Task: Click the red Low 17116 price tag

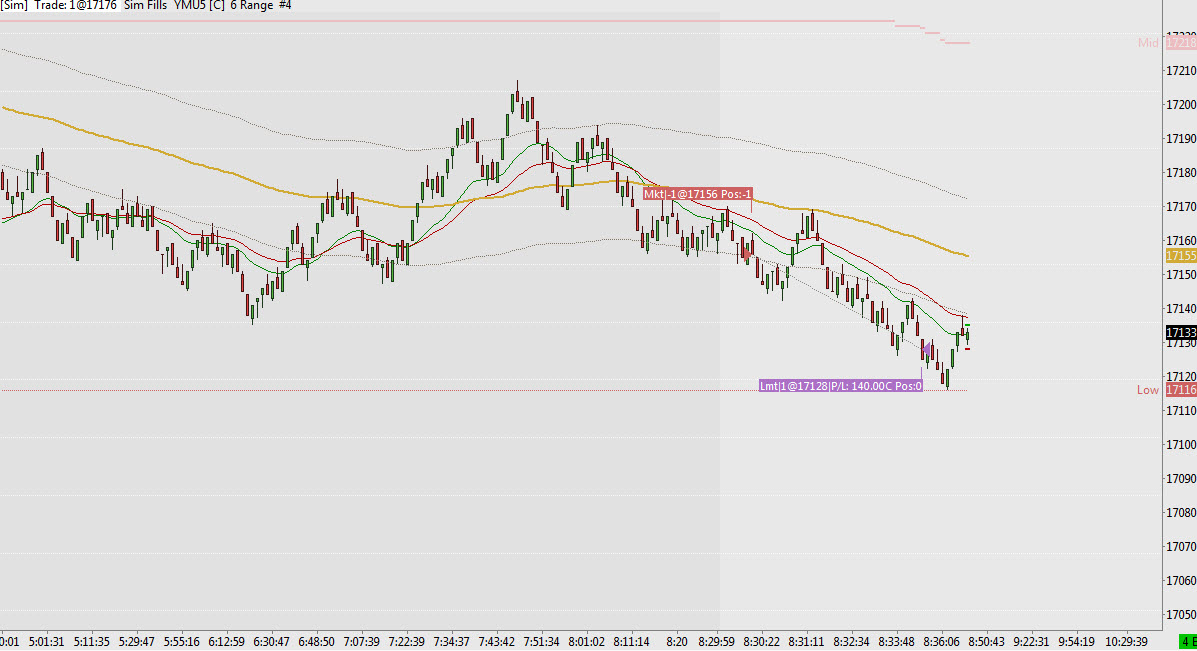Action: coord(1181,390)
